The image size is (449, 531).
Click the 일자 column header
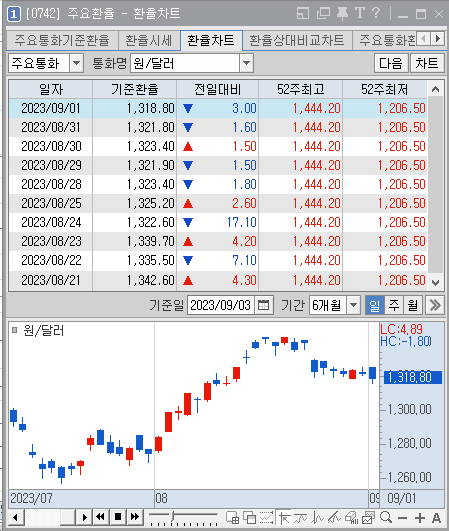click(51, 89)
